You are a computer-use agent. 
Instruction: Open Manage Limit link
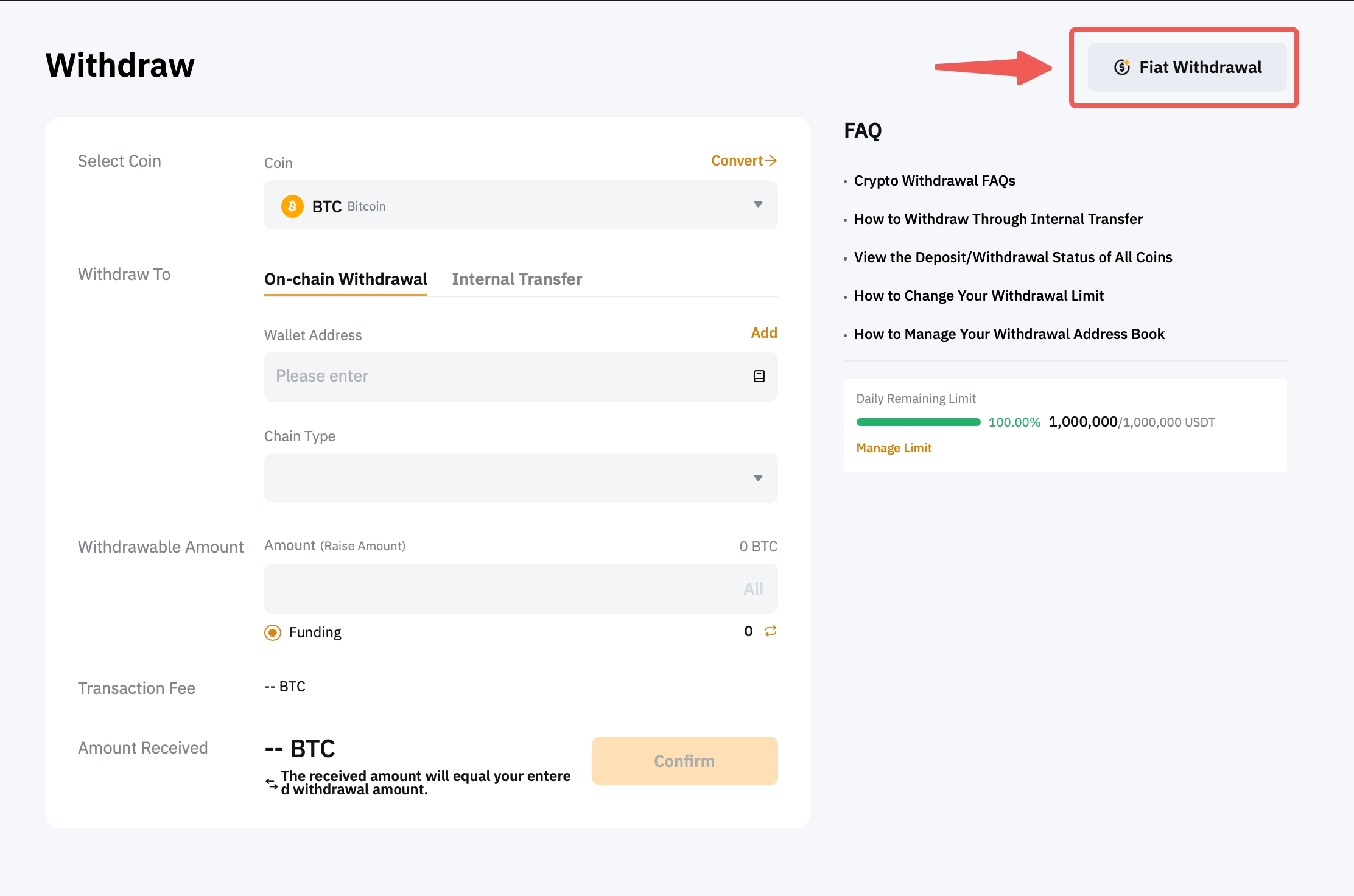point(893,448)
